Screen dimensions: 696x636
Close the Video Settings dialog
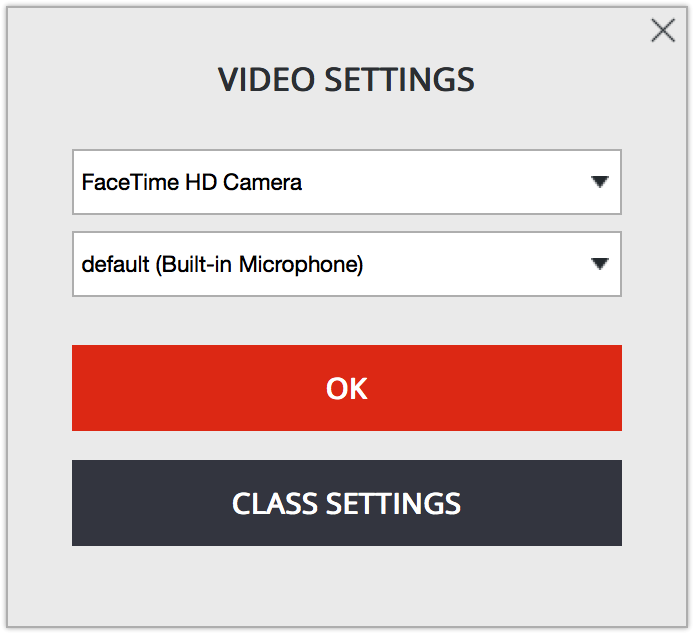663,30
